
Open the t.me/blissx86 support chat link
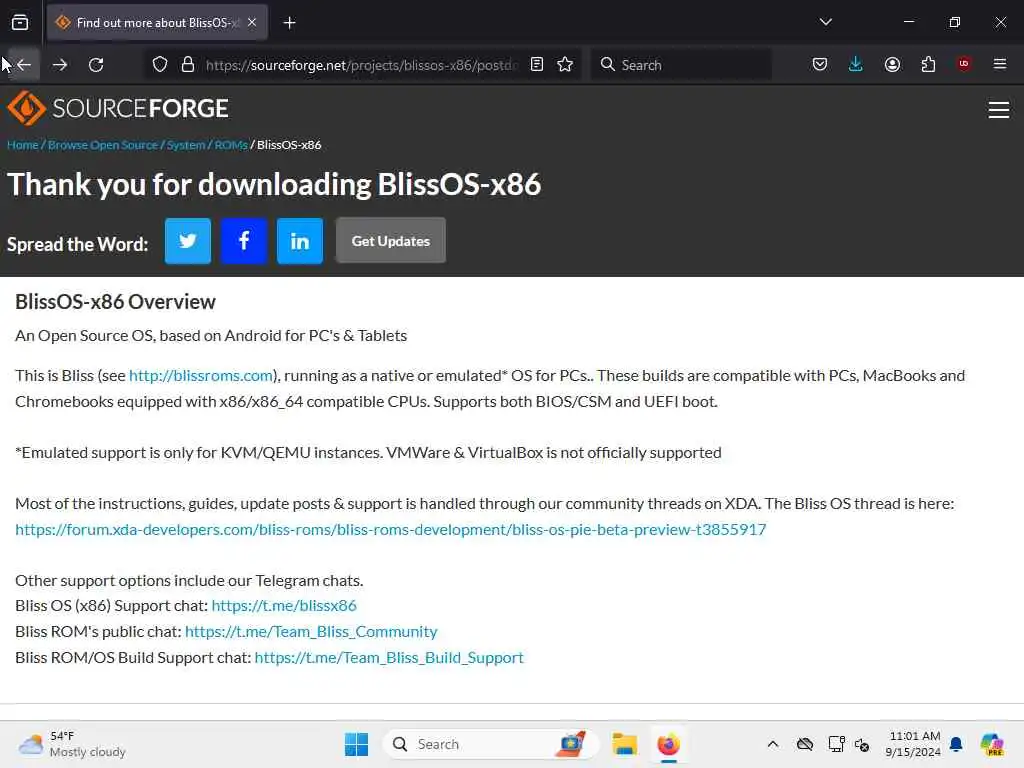click(x=284, y=605)
